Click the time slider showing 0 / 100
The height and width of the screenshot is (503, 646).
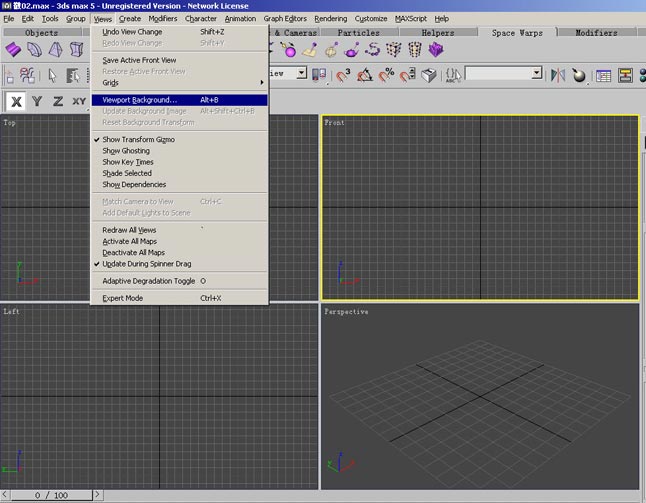coord(51,495)
